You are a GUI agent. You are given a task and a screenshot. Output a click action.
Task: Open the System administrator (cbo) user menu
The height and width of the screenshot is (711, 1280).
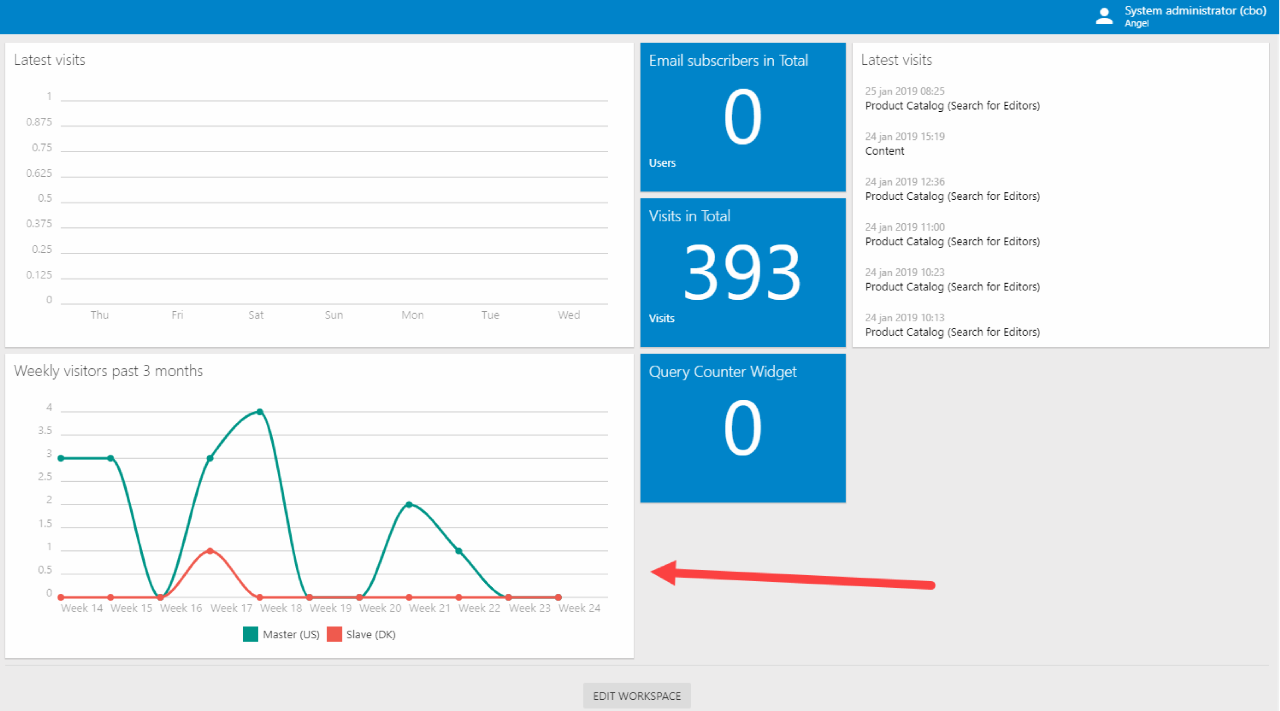[x=1194, y=11]
